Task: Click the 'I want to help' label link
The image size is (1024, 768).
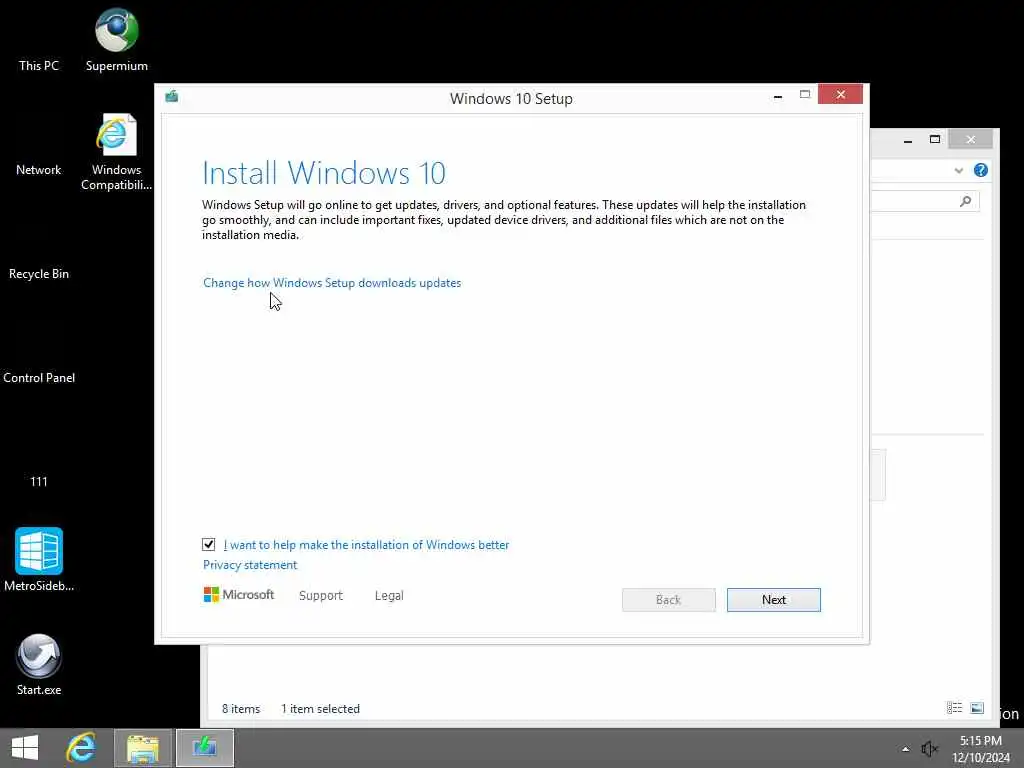Action: tap(366, 545)
